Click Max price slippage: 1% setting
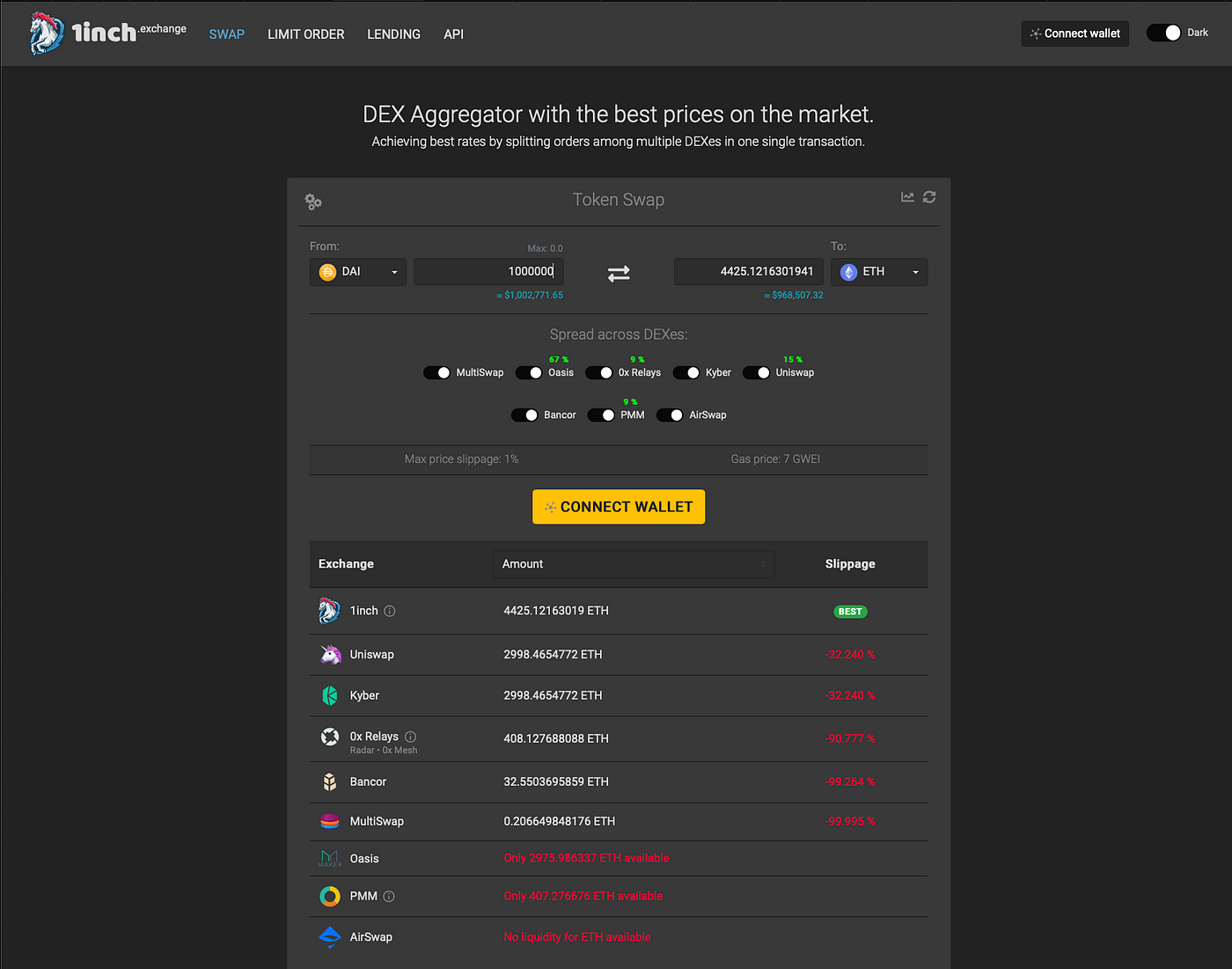Image resolution: width=1232 pixels, height=969 pixels. pyautogui.click(x=462, y=459)
